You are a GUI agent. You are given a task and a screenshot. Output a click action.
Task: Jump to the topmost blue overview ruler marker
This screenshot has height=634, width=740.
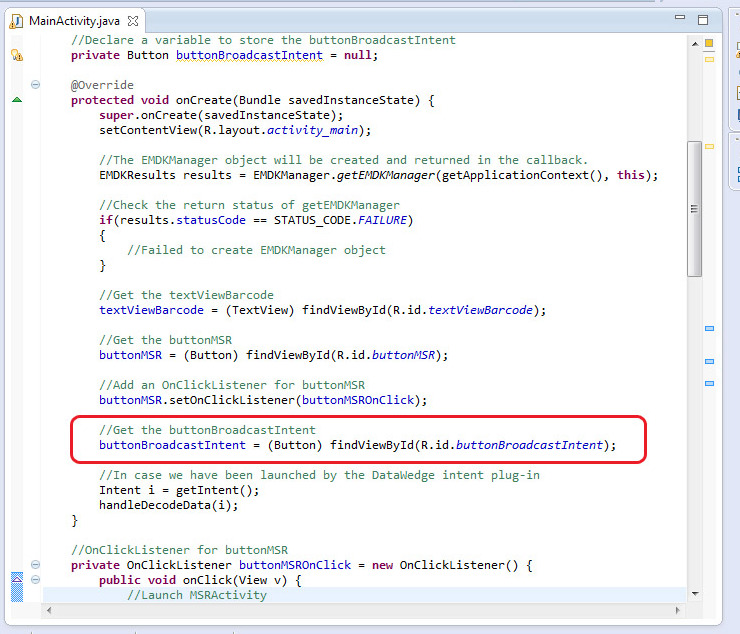tap(709, 329)
